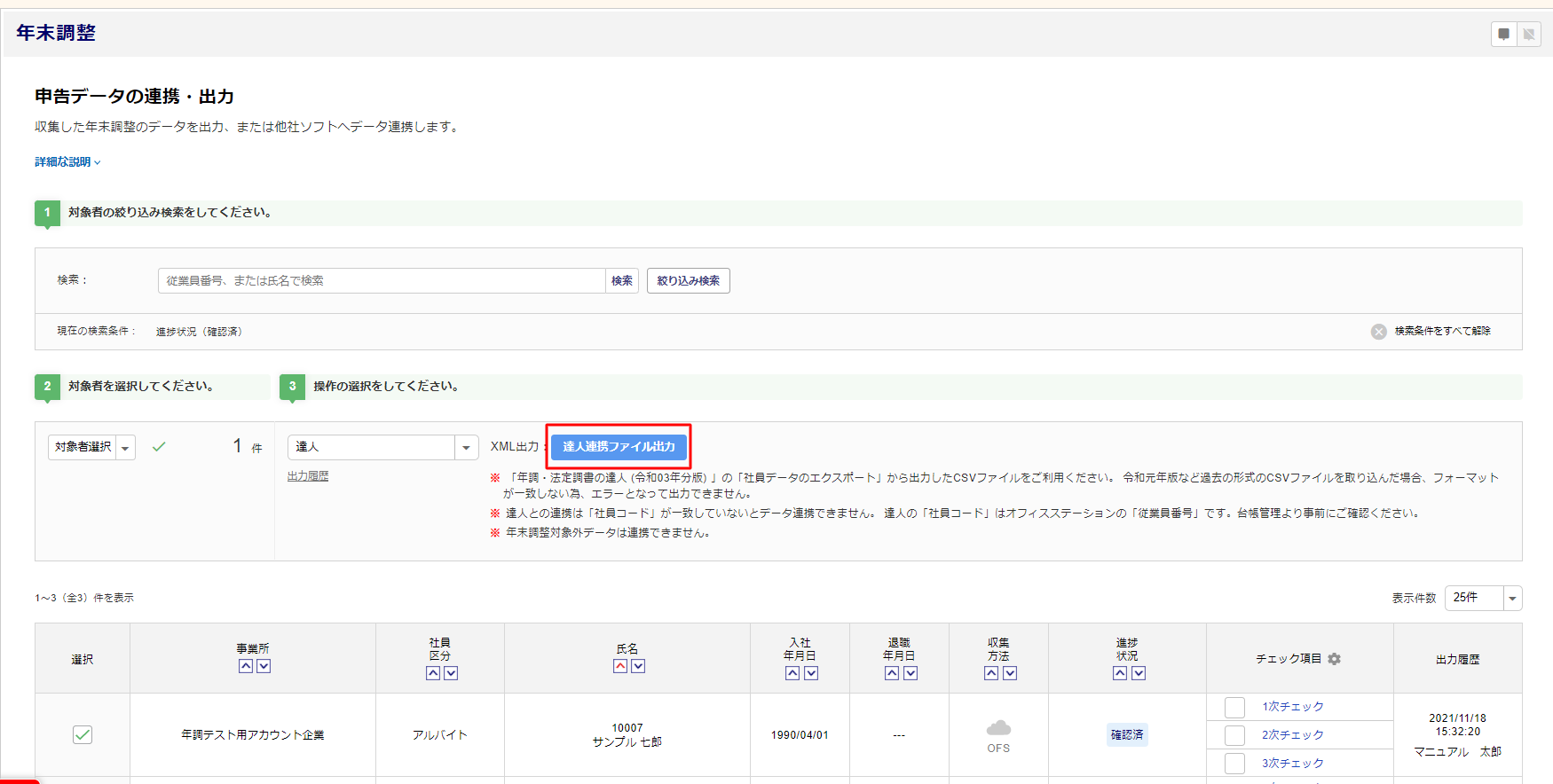Uncheck the selection box for サンプル 七郎

pyautogui.click(x=83, y=734)
